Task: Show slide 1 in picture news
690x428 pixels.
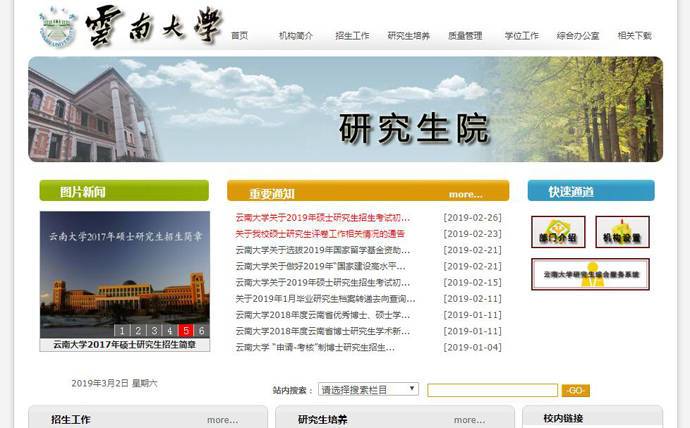Action: pos(122,330)
